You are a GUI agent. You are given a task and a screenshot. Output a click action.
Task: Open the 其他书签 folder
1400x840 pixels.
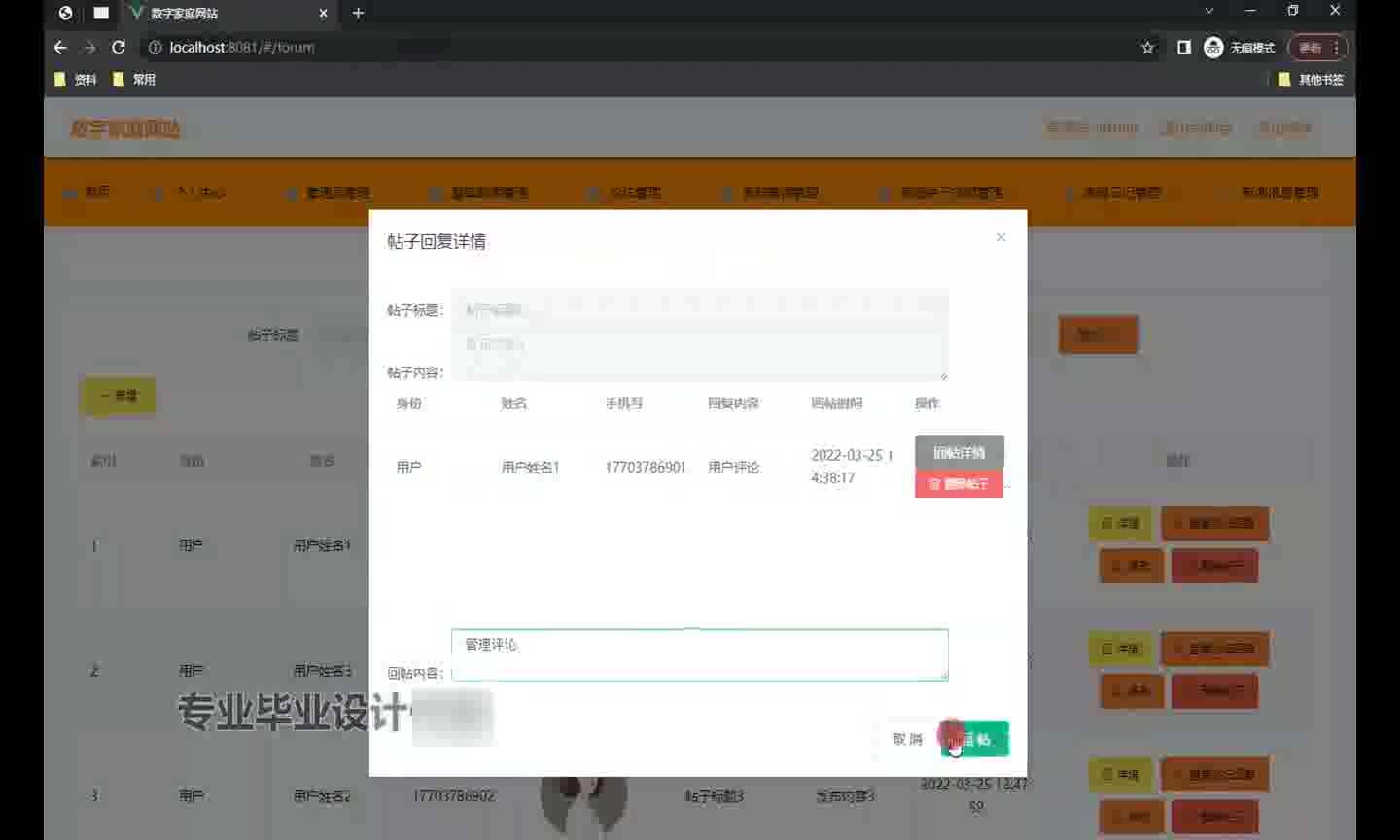[1311, 79]
